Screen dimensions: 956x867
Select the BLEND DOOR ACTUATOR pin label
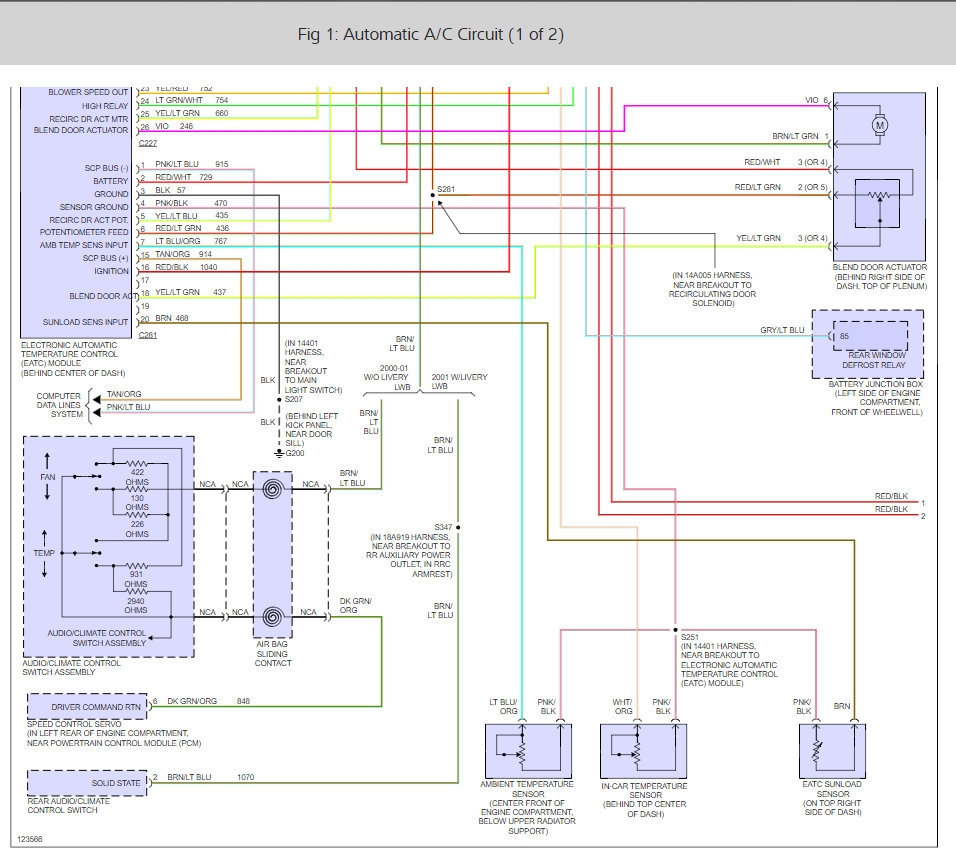[x=81, y=130]
